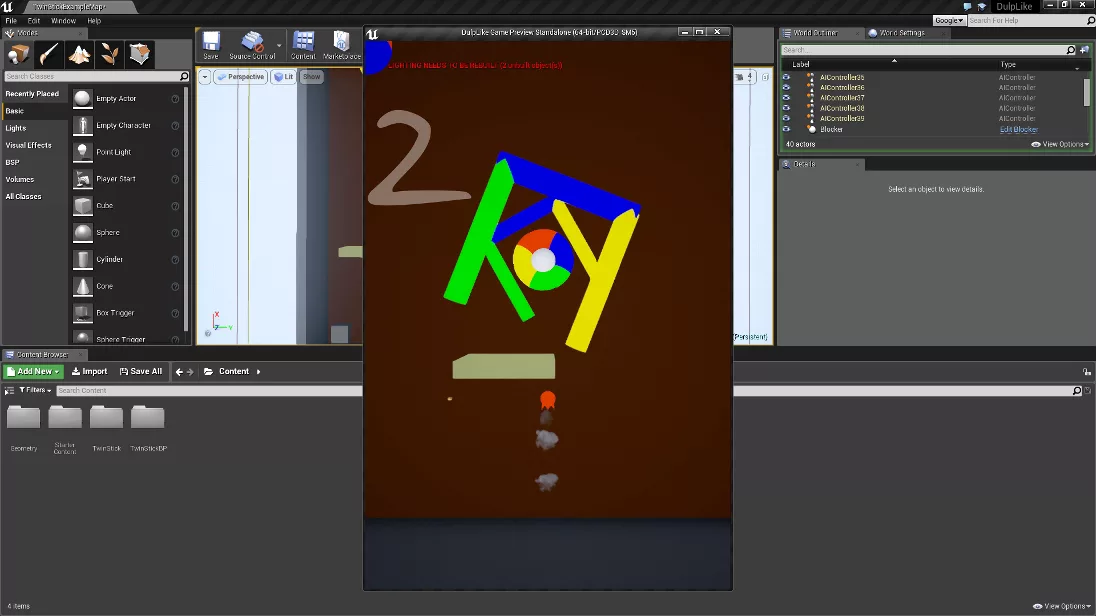The height and width of the screenshot is (616, 1096).
Task: Open the Google search provider dropdown
Action: (949, 20)
